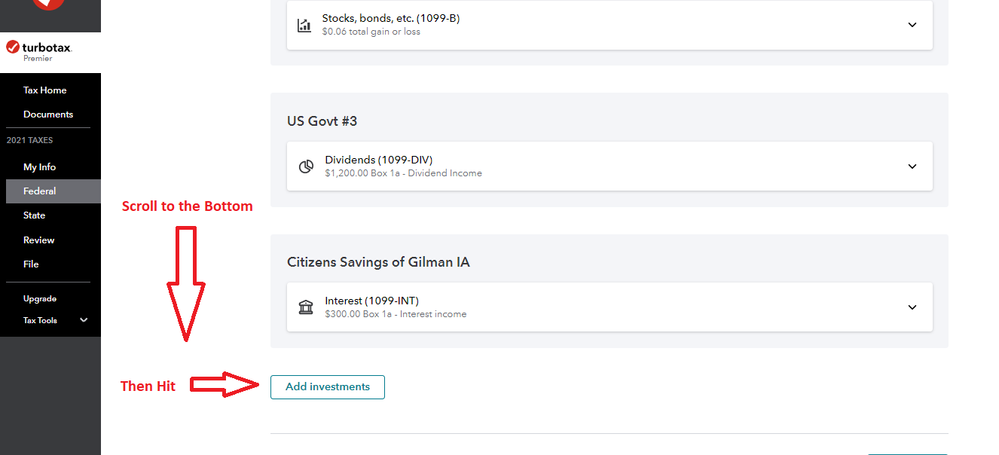Click the Upgrade link in sidebar
The image size is (999, 455).
(x=40, y=299)
